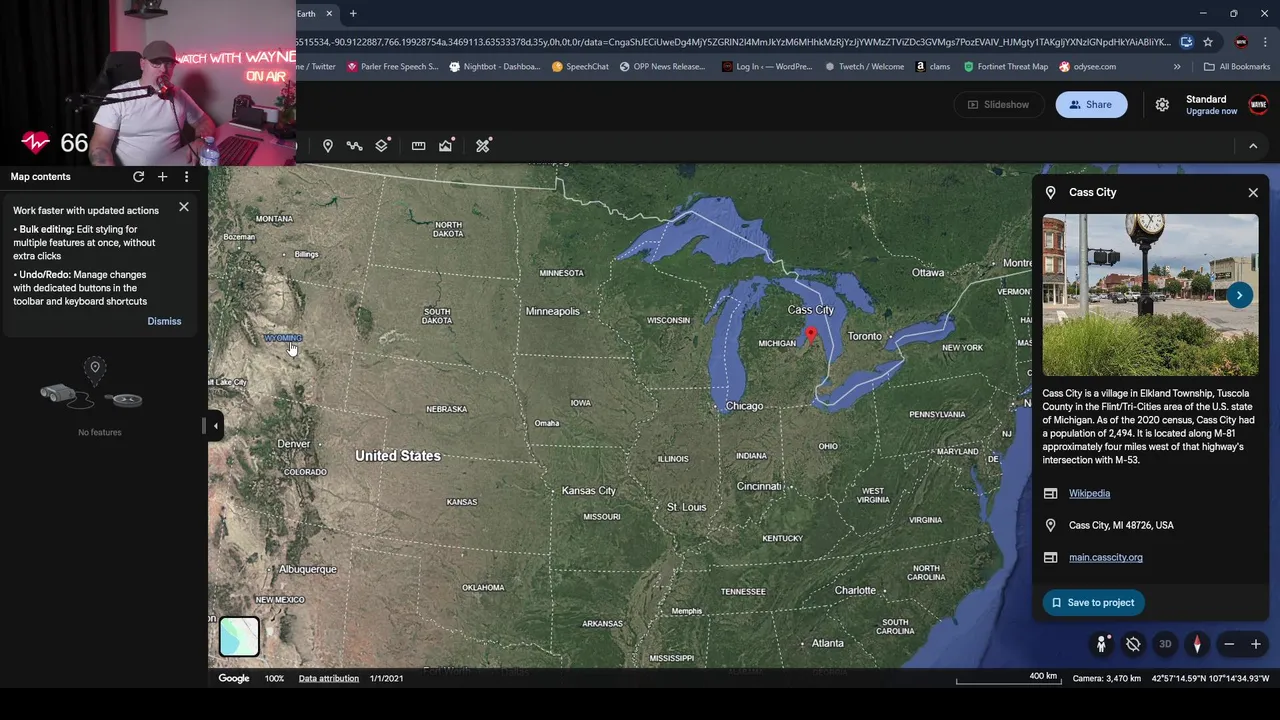1280x720 pixels.
Task: Click the 100% loading indicator
Action: [274, 678]
